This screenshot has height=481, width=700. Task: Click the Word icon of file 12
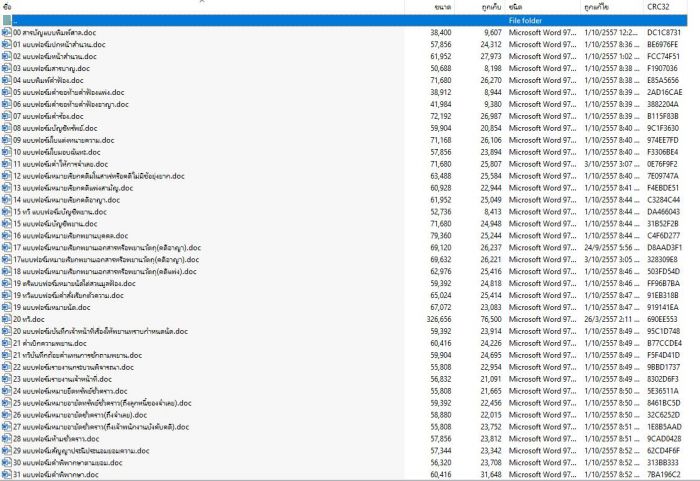coord(7,176)
